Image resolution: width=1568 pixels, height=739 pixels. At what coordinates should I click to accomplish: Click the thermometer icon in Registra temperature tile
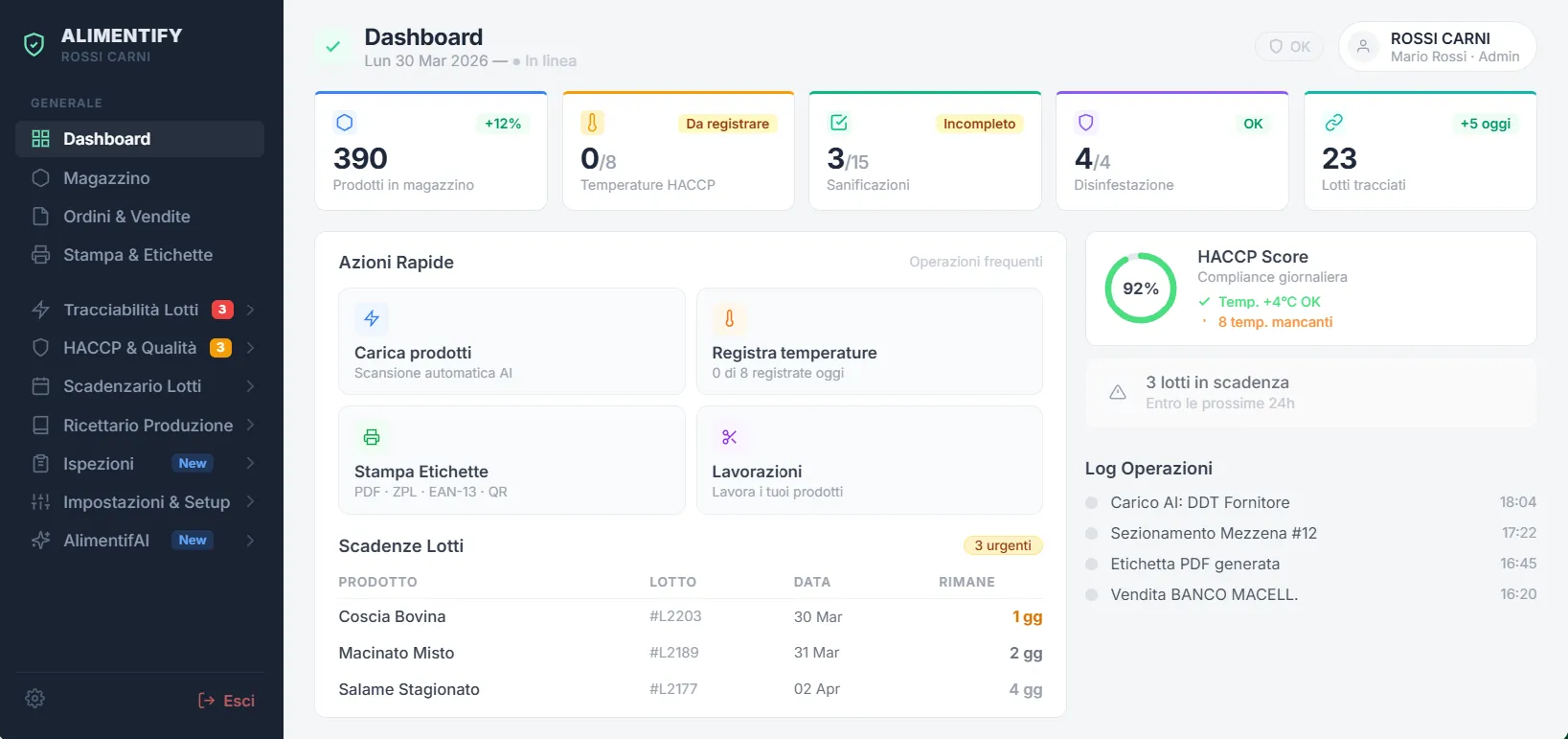[729, 318]
